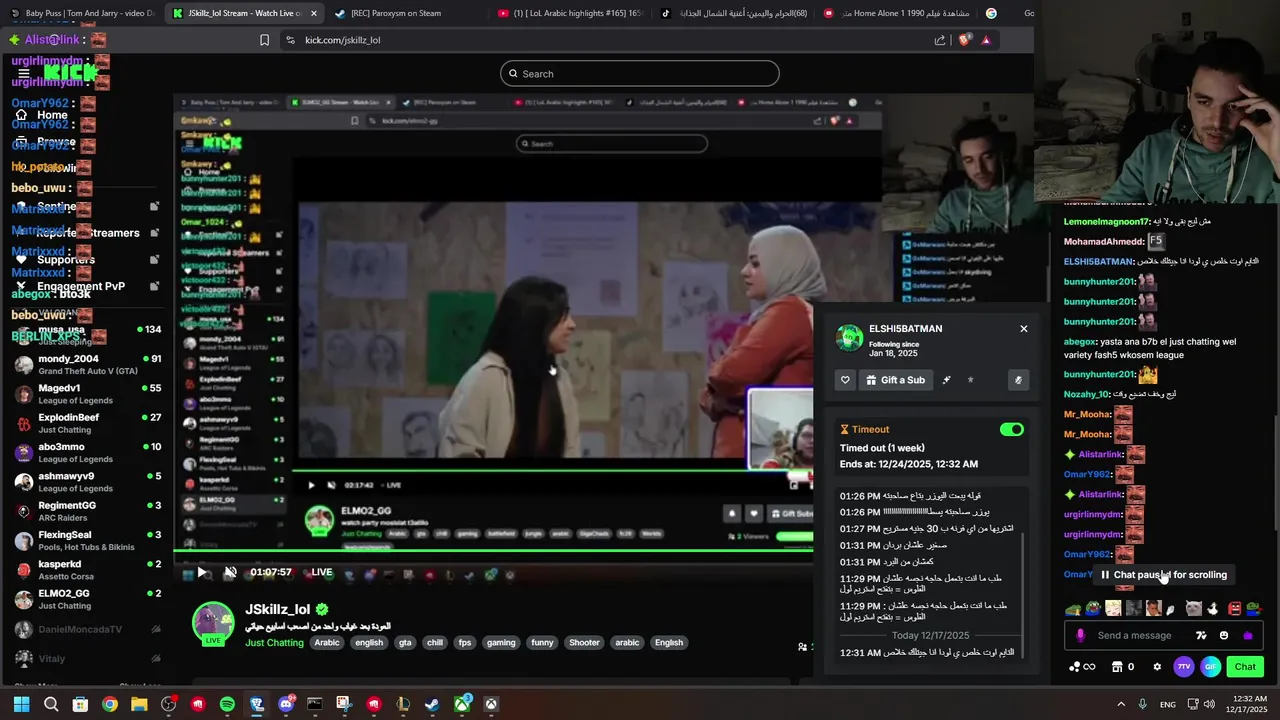
Task: Open the Kick hamburger menu
Action: coord(24,73)
